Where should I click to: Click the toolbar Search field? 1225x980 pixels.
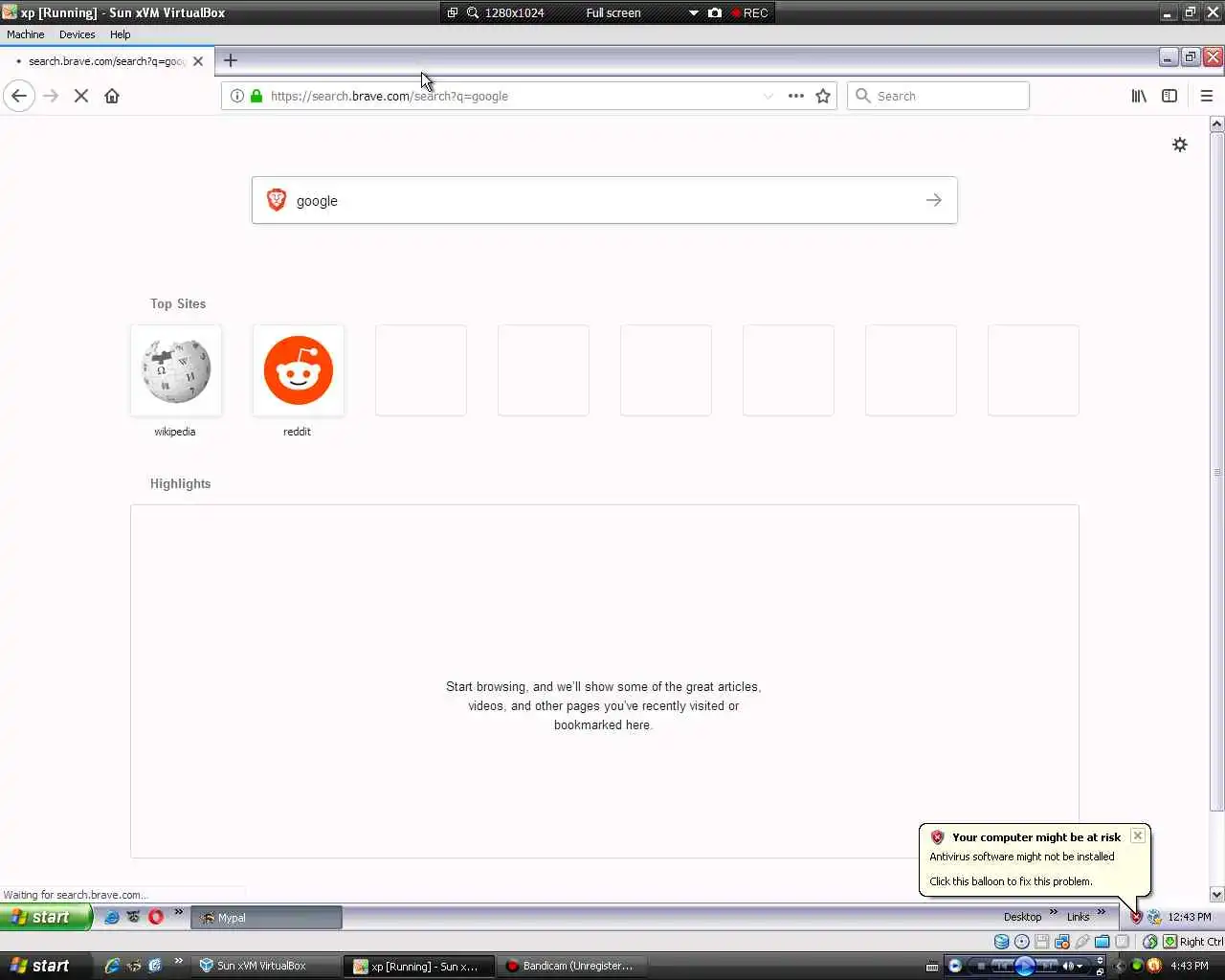coord(938,96)
